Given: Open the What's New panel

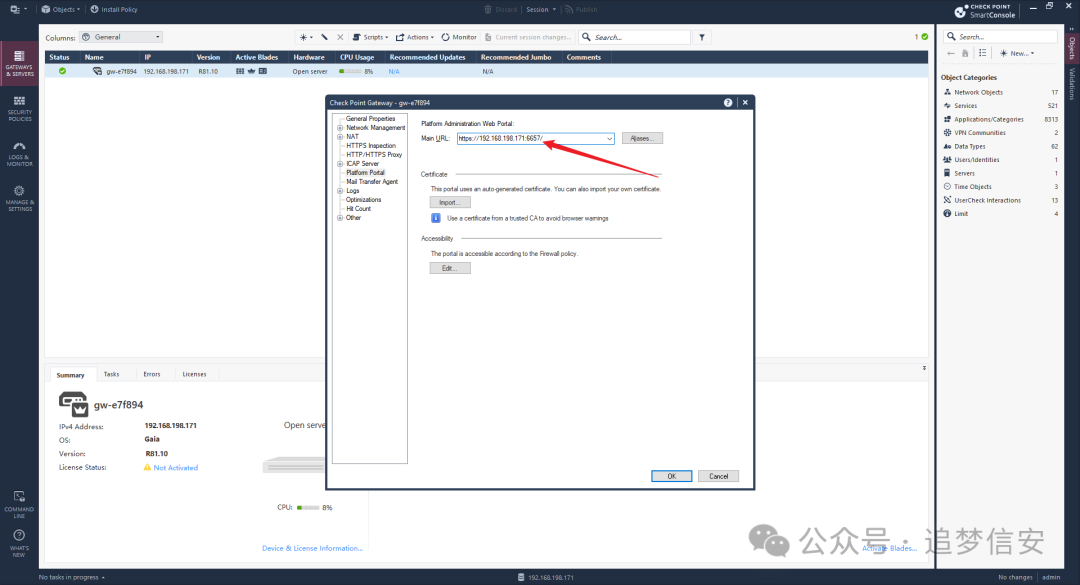Looking at the screenshot, I should coord(19,543).
